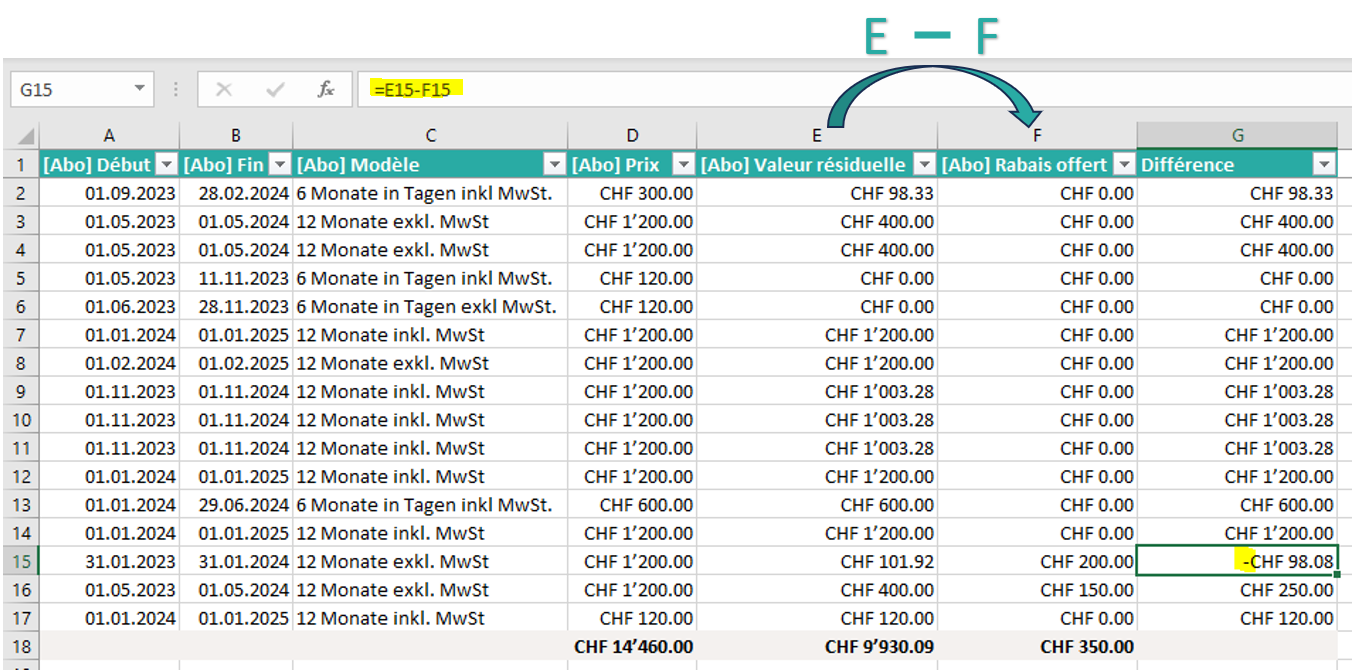Viewport: 1354px width, 671px height.
Task: Select row 15 header
Action: pos(21,562)
